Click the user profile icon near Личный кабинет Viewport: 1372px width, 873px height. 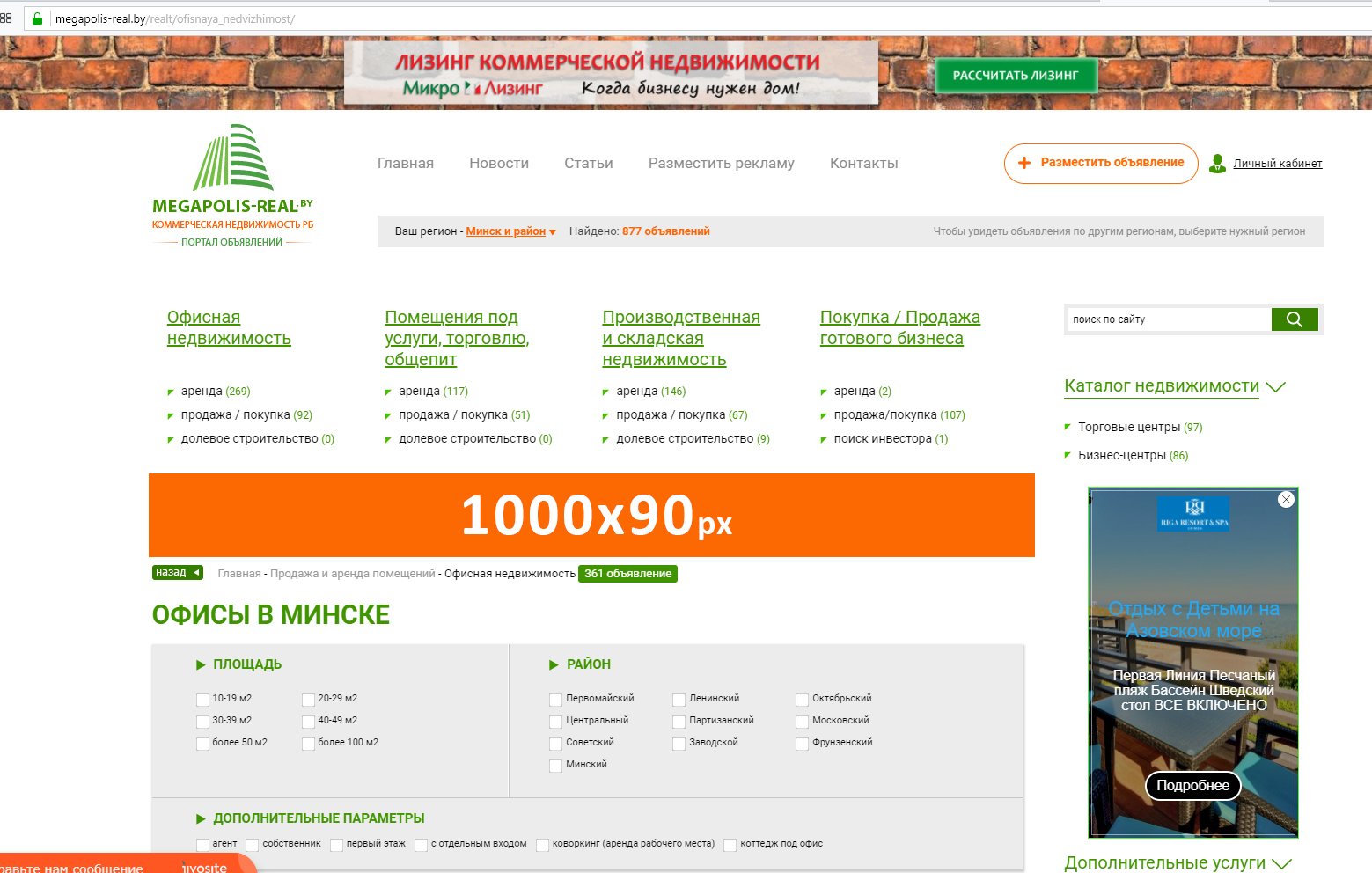pos(1217,164)
